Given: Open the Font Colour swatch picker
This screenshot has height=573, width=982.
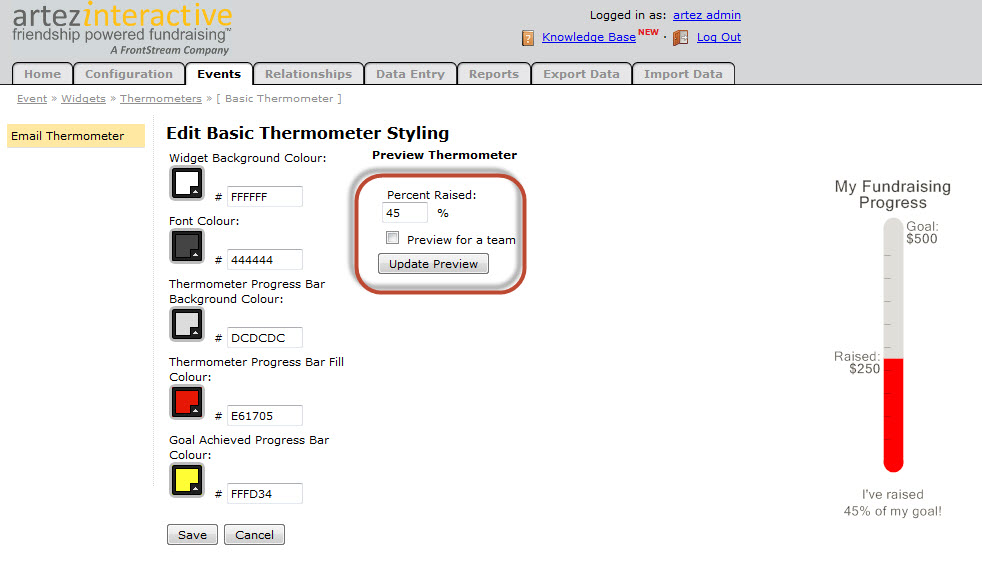Looking at the screenshot, I should point(187,246).
